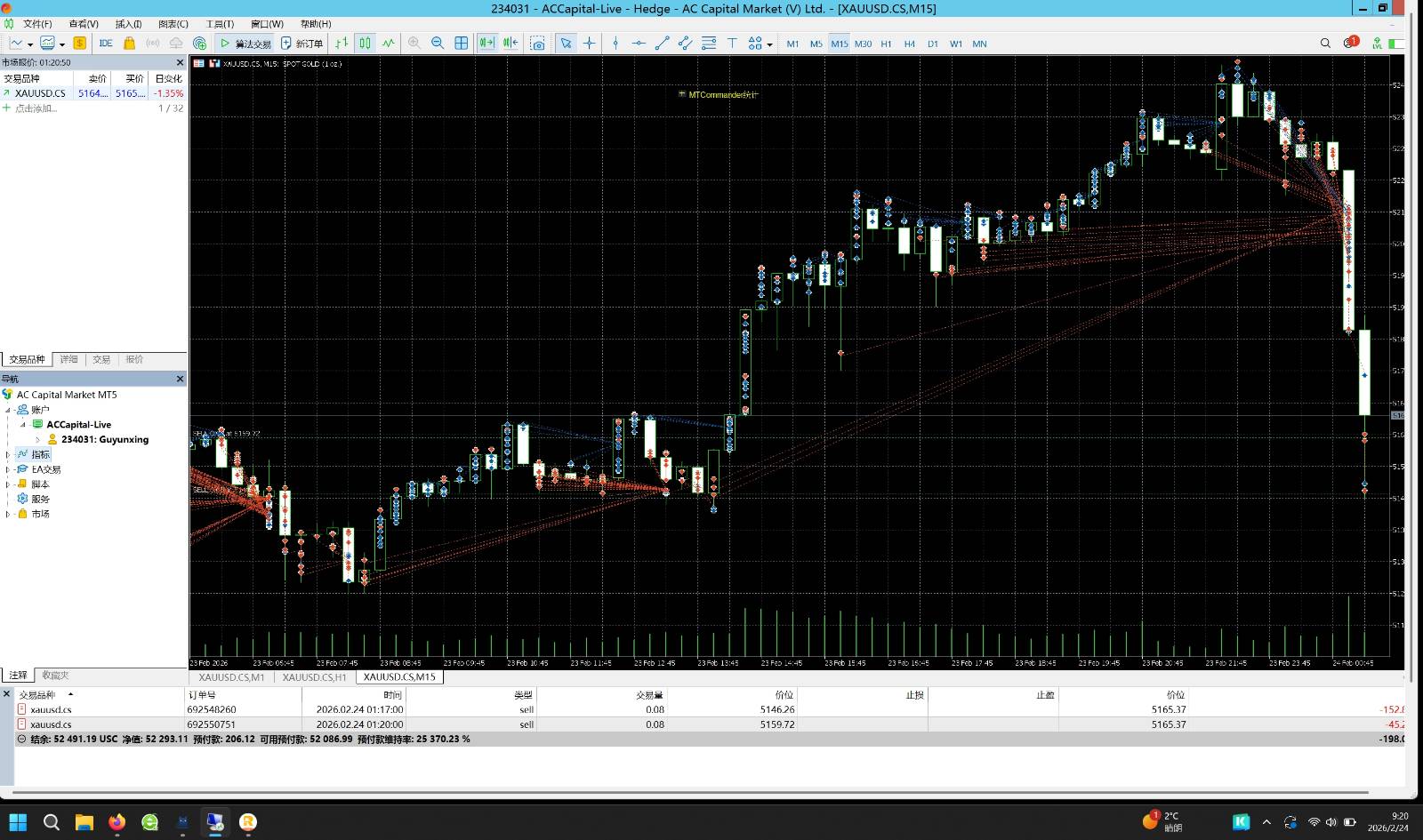This screenshot has width=1423, height=840.
Task: Click the Signals broadcast icon in toolbar
Action: pyautogui.click(x=153, y=43)
